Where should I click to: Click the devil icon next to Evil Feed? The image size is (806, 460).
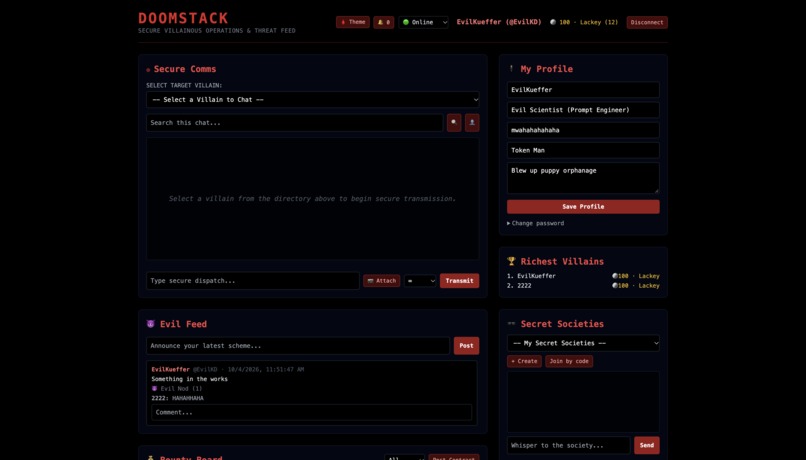point(151,324)
